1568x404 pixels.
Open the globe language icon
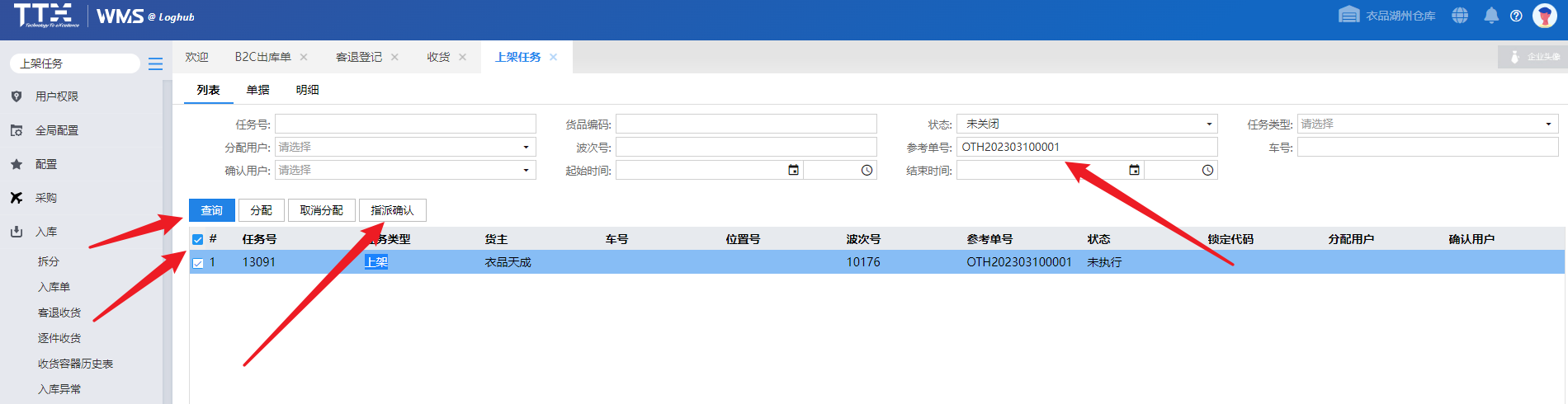[x=1460, y=16]
